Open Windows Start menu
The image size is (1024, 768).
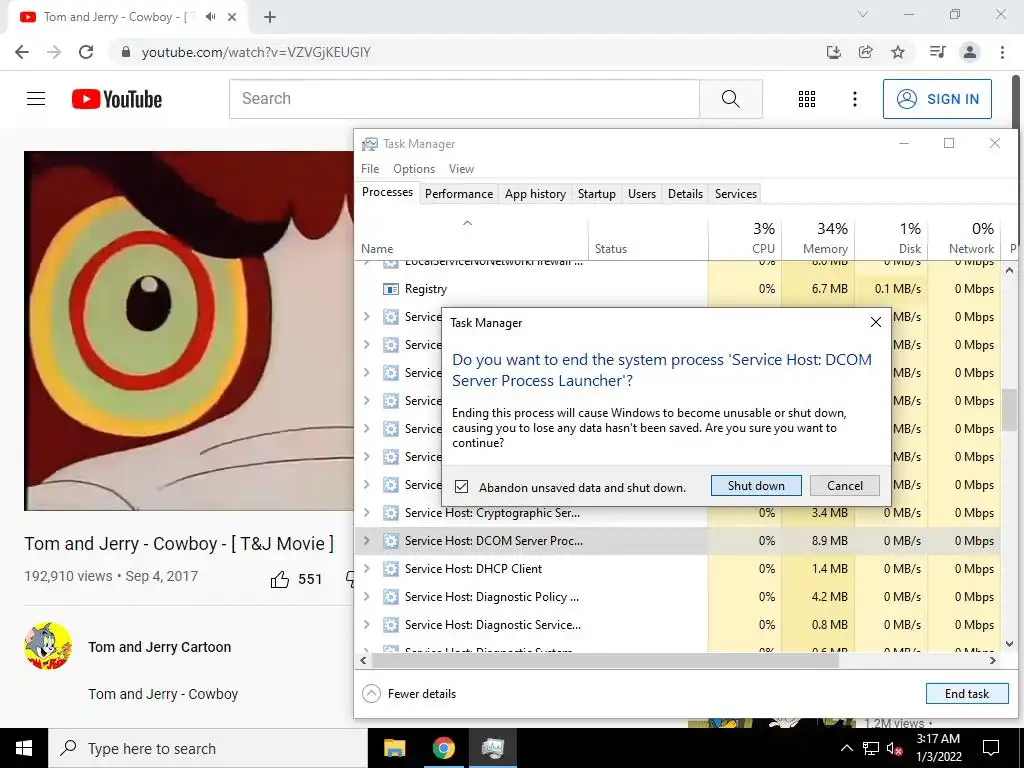(24, 748)
